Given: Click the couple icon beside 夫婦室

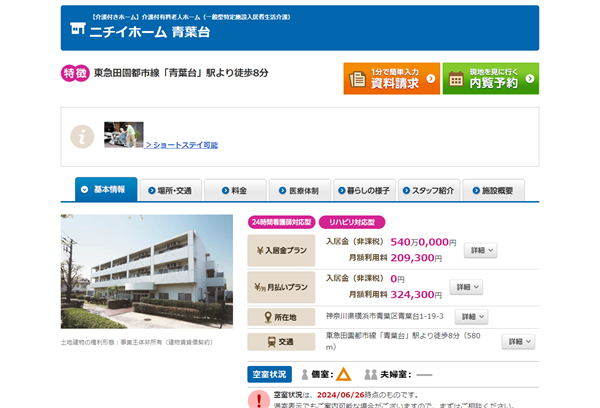Looking at the screenshot, I should coord(371,375).
